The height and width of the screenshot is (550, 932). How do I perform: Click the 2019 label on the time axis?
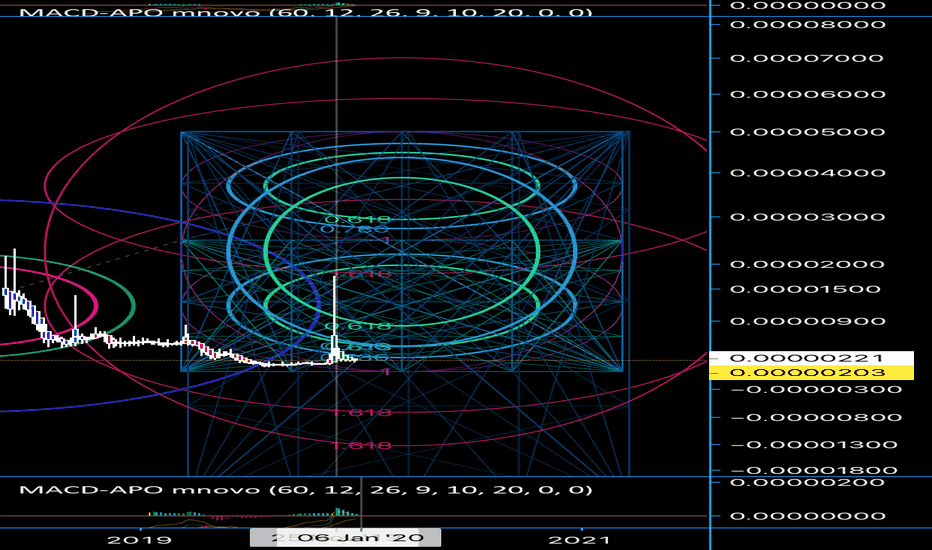pyautogui.click(x=140, y=540)
